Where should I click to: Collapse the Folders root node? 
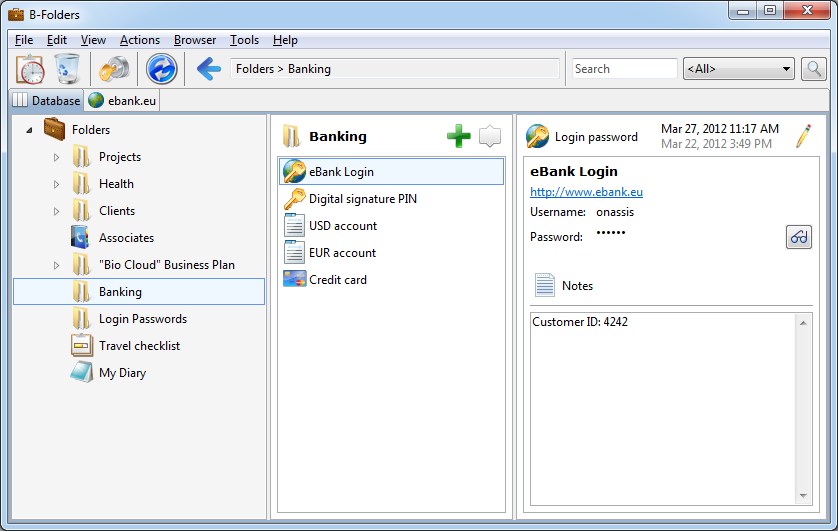[29, 130]
